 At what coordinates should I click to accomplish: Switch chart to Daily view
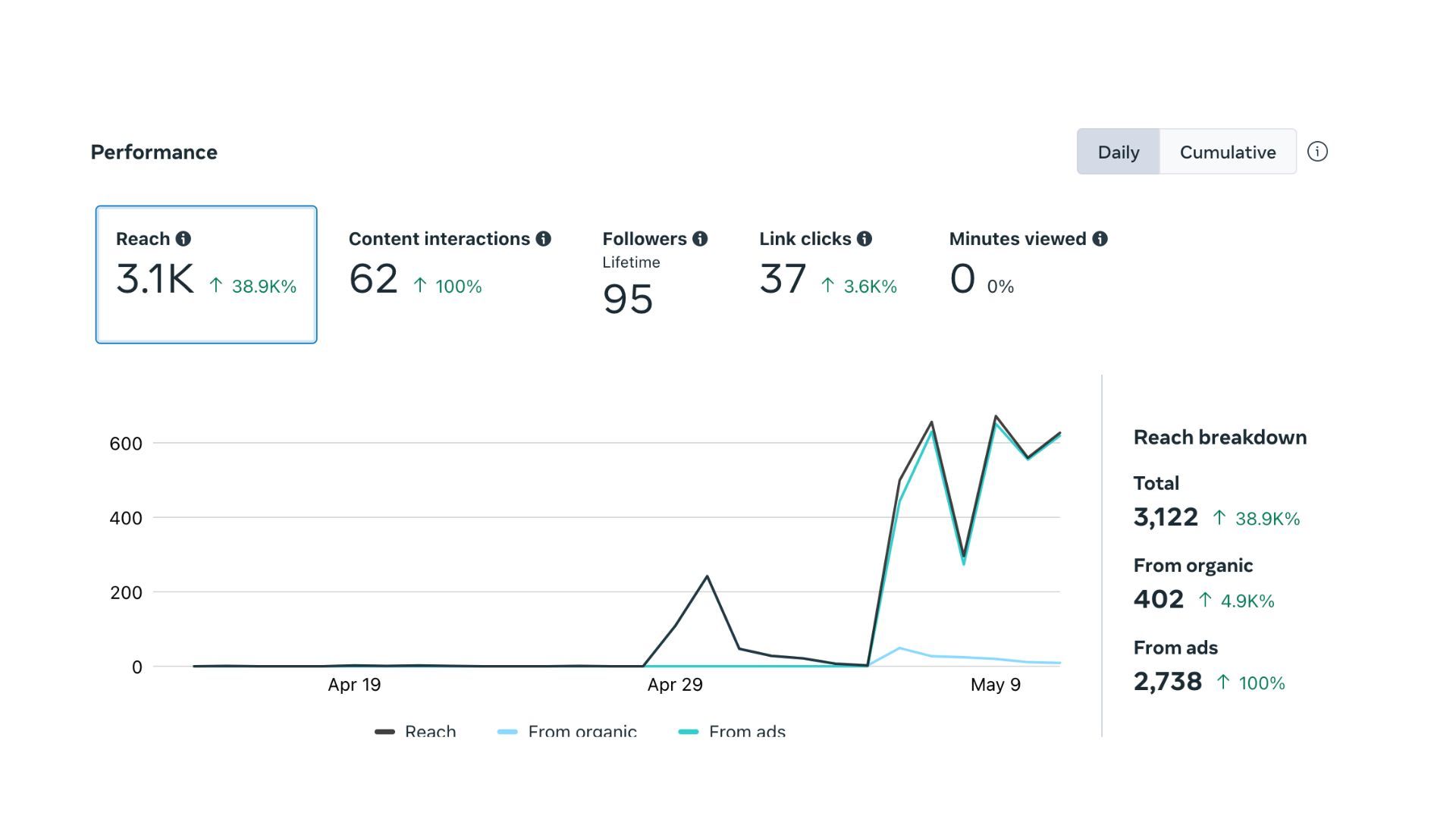point(1119,152)
